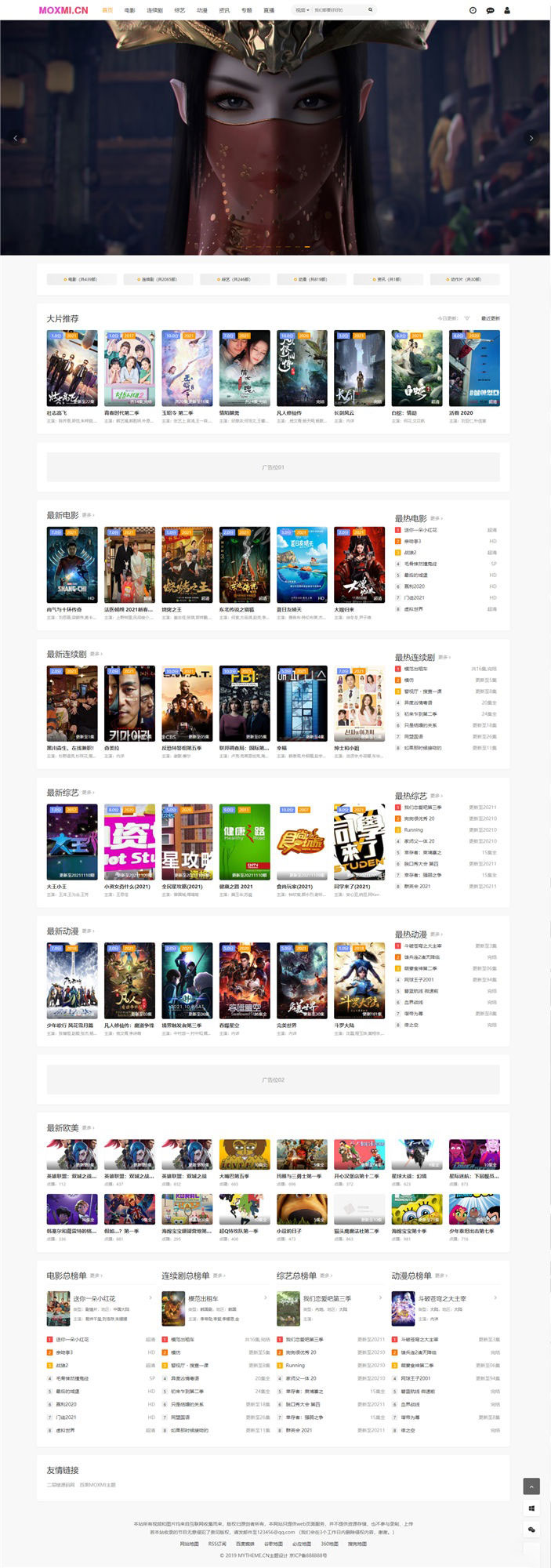Click the back-to-top arrow button
Image resolution: width=551 pixels, height=1568 pixels.
click(531, 1486)
